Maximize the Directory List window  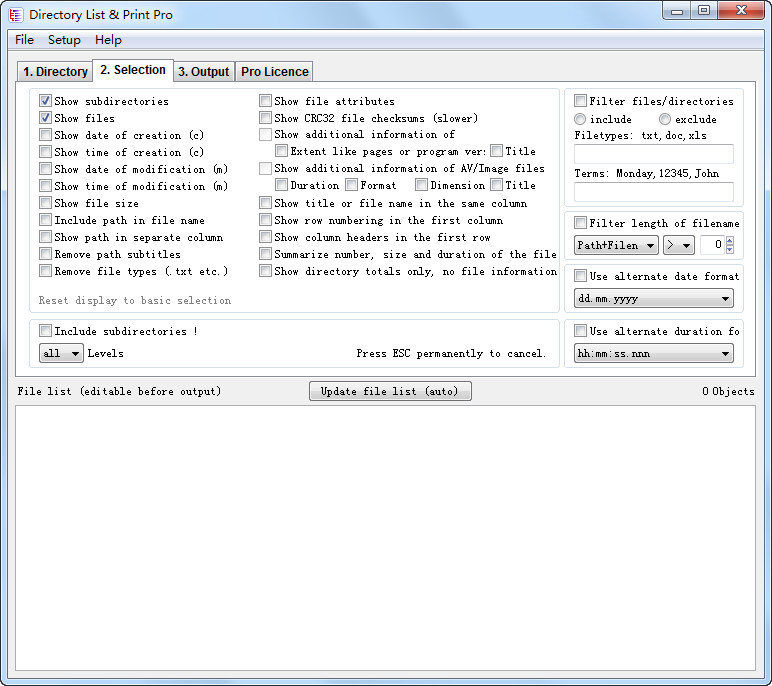704,10
